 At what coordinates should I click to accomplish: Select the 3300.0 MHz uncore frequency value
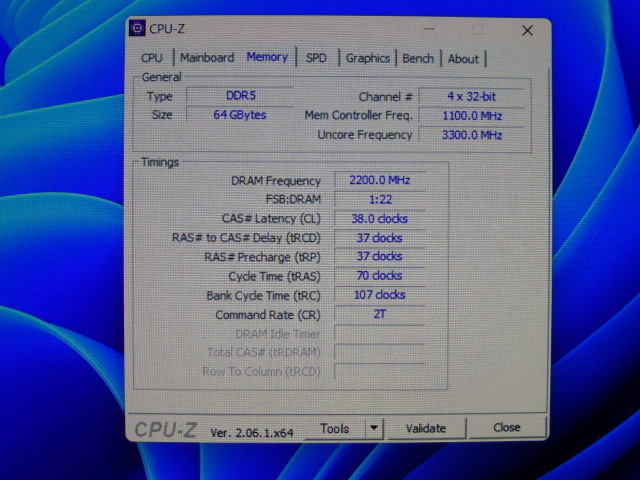click(472, 135)
